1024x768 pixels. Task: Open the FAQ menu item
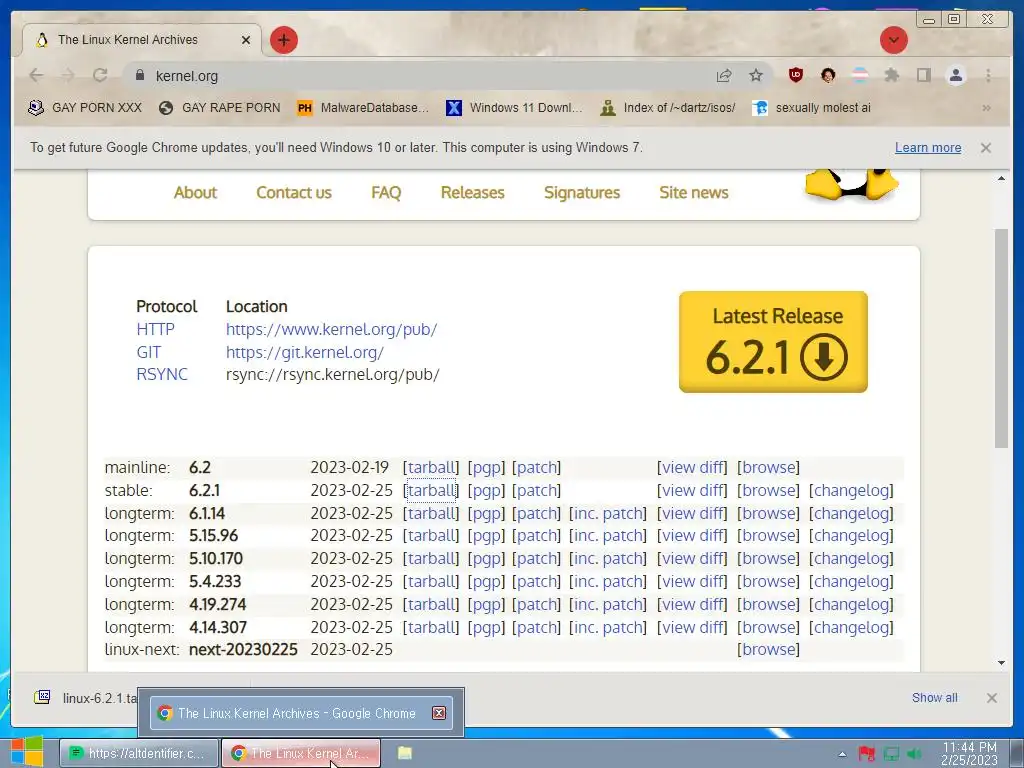pyautogui.click(x=386, y=193)
